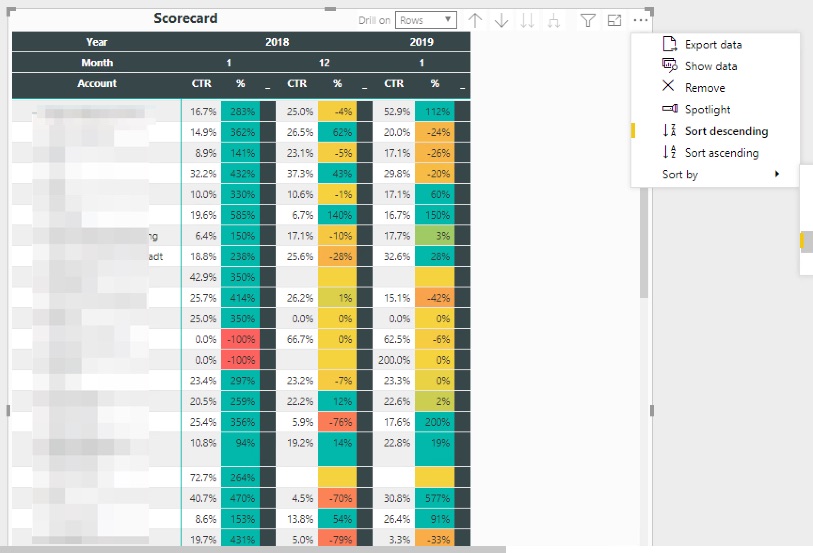Image resolution: width=813 pixels, height=553 pixels.
Task: Click the Drill on label
Action: coord(374,20)
